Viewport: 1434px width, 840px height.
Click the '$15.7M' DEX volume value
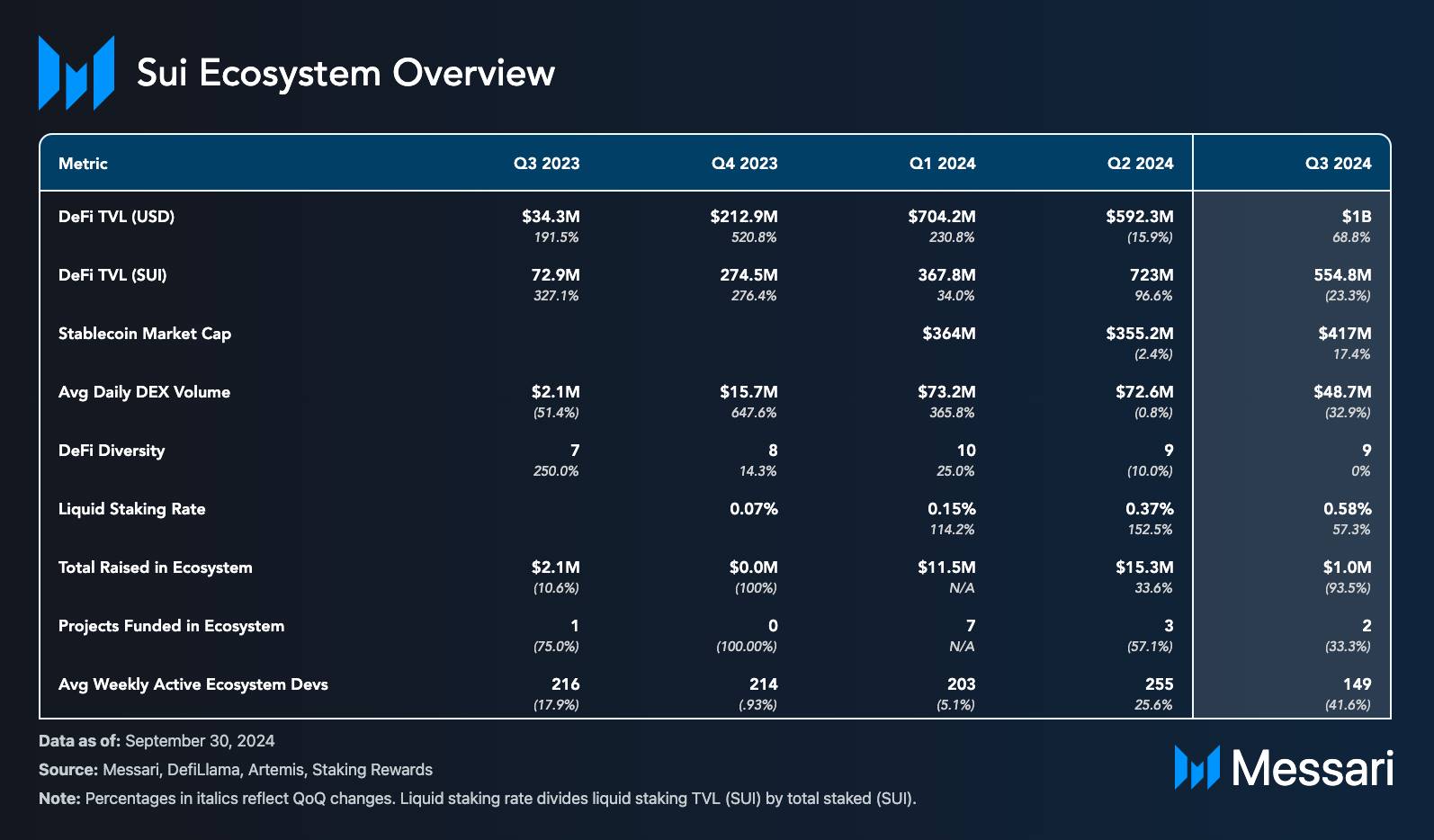click(748, 392)
